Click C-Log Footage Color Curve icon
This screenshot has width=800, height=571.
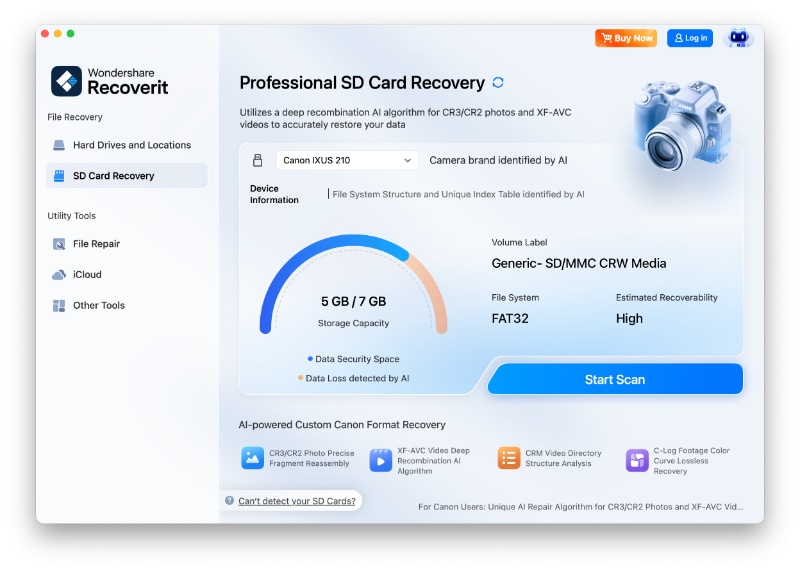point(637,461)
